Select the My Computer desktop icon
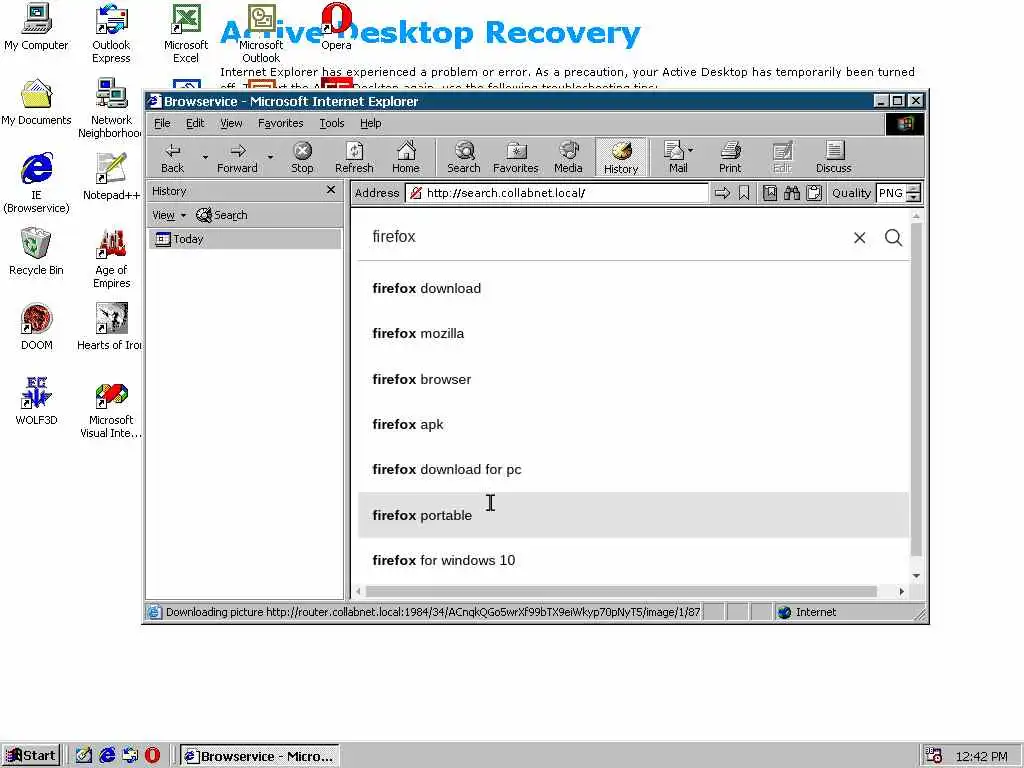Screen dimensions: 1024x768 tap(36, 28)
